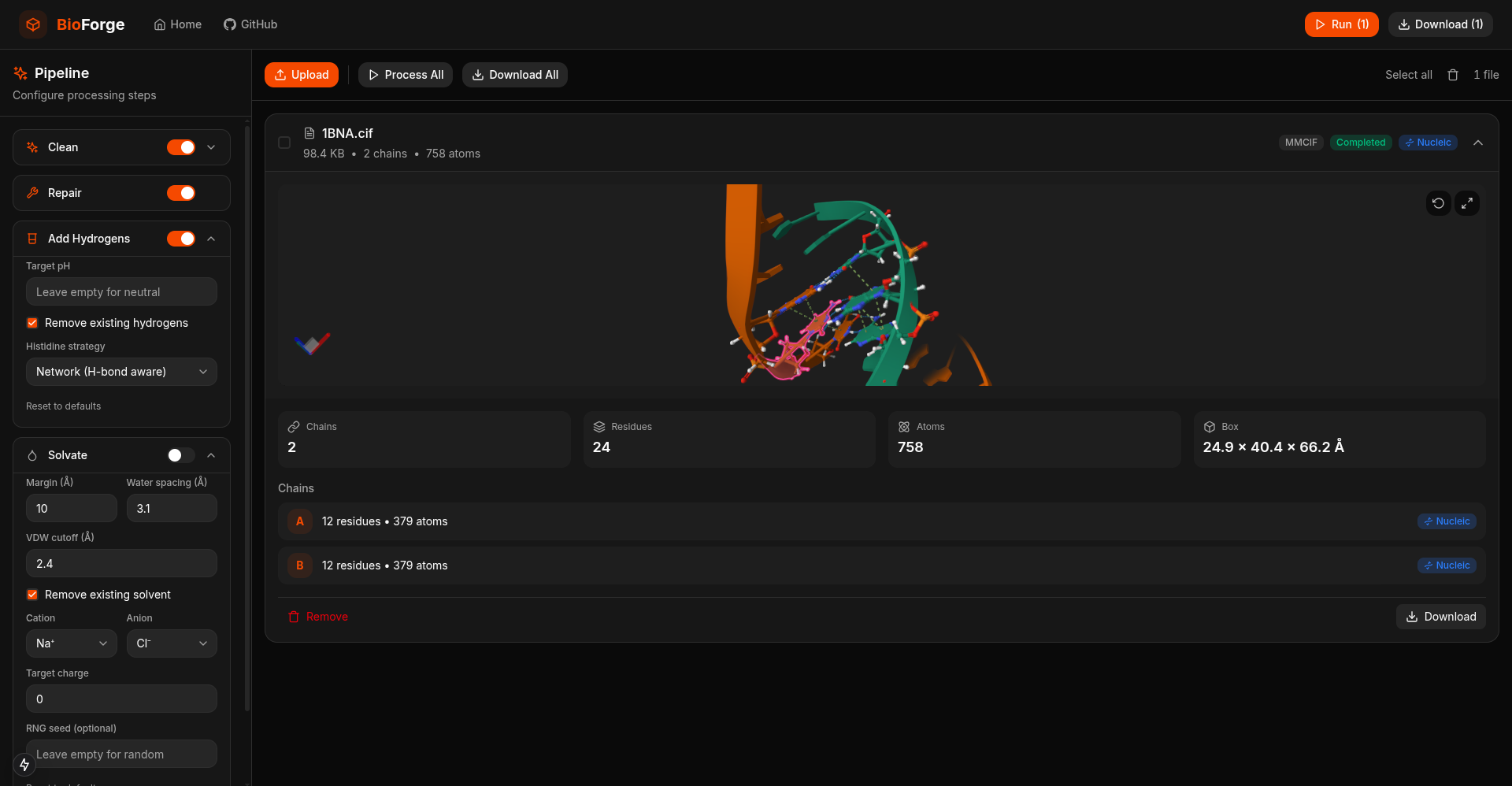Click the Target pH input field

121,292
